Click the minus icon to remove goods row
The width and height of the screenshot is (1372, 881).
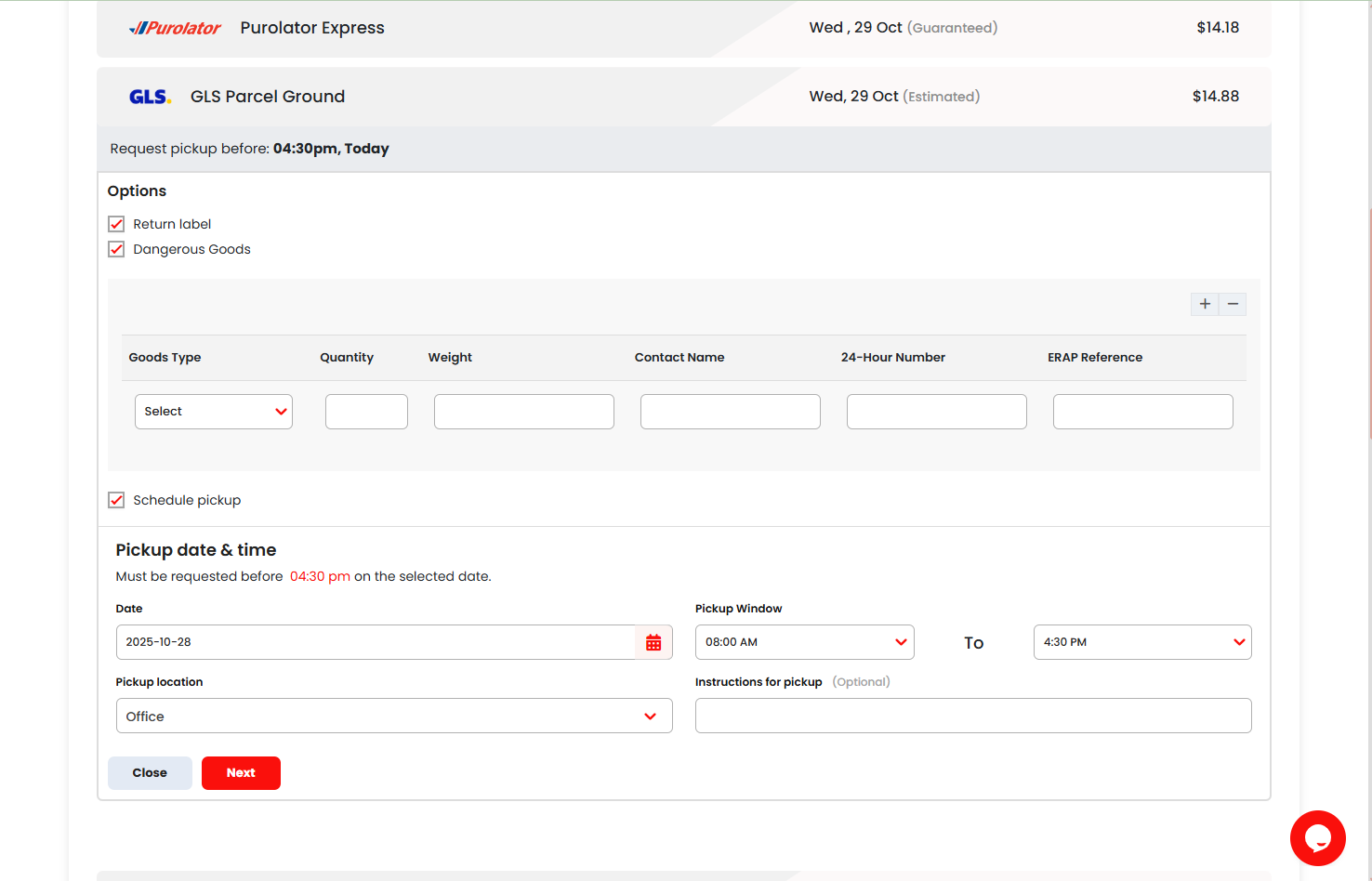coord(1233,304)
